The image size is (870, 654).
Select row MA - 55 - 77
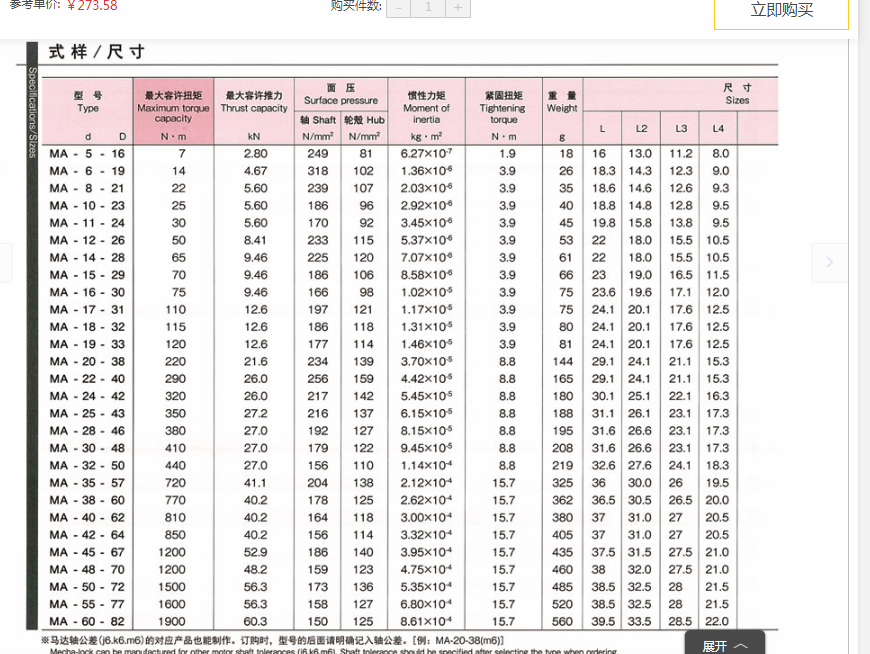[410, 604]
